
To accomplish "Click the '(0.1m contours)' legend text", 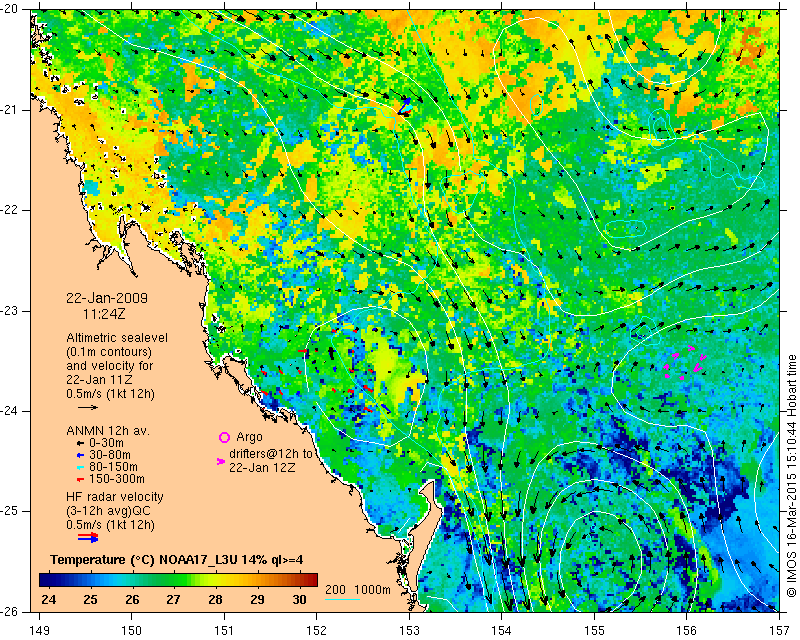I will pyautogui.click(x=109, y=352).
